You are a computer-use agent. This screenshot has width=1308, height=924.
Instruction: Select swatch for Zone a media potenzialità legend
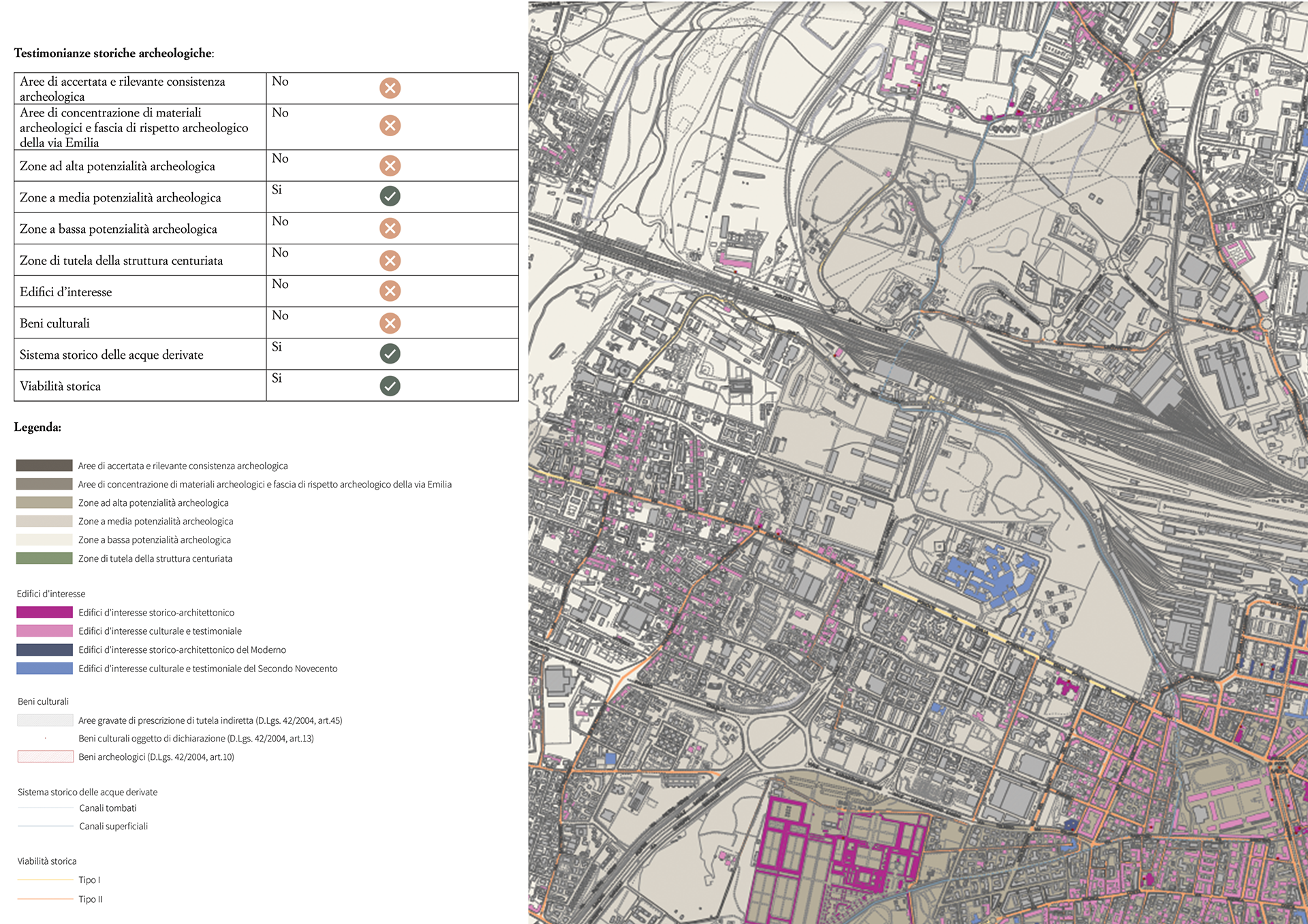click(x=44, y=521)
